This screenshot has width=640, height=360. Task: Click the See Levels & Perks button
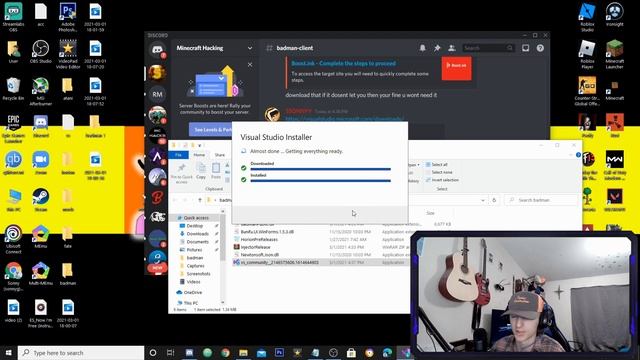pos(211,129)
